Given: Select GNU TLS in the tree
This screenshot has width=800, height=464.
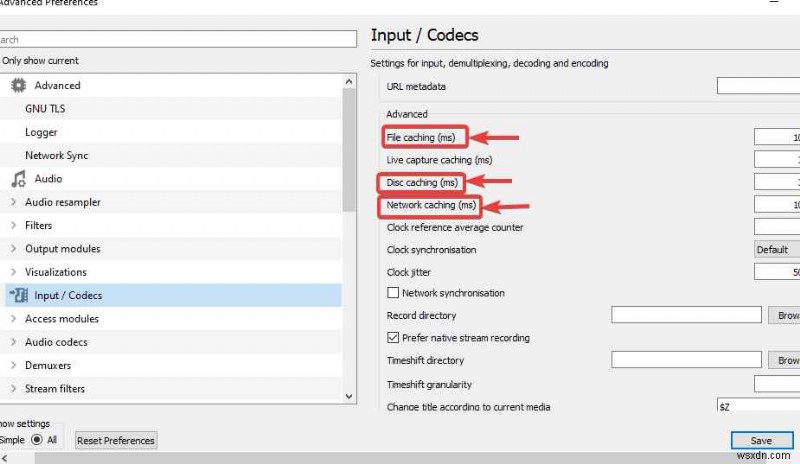Looking at the screenshot, I should point(45,109).
